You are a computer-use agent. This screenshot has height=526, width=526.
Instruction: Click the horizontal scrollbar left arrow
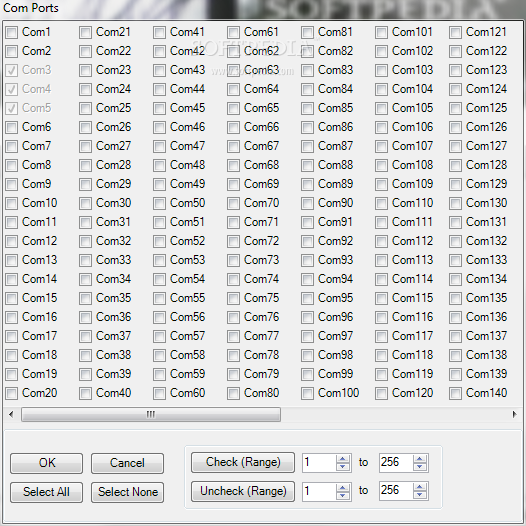(x=11, y=415)
